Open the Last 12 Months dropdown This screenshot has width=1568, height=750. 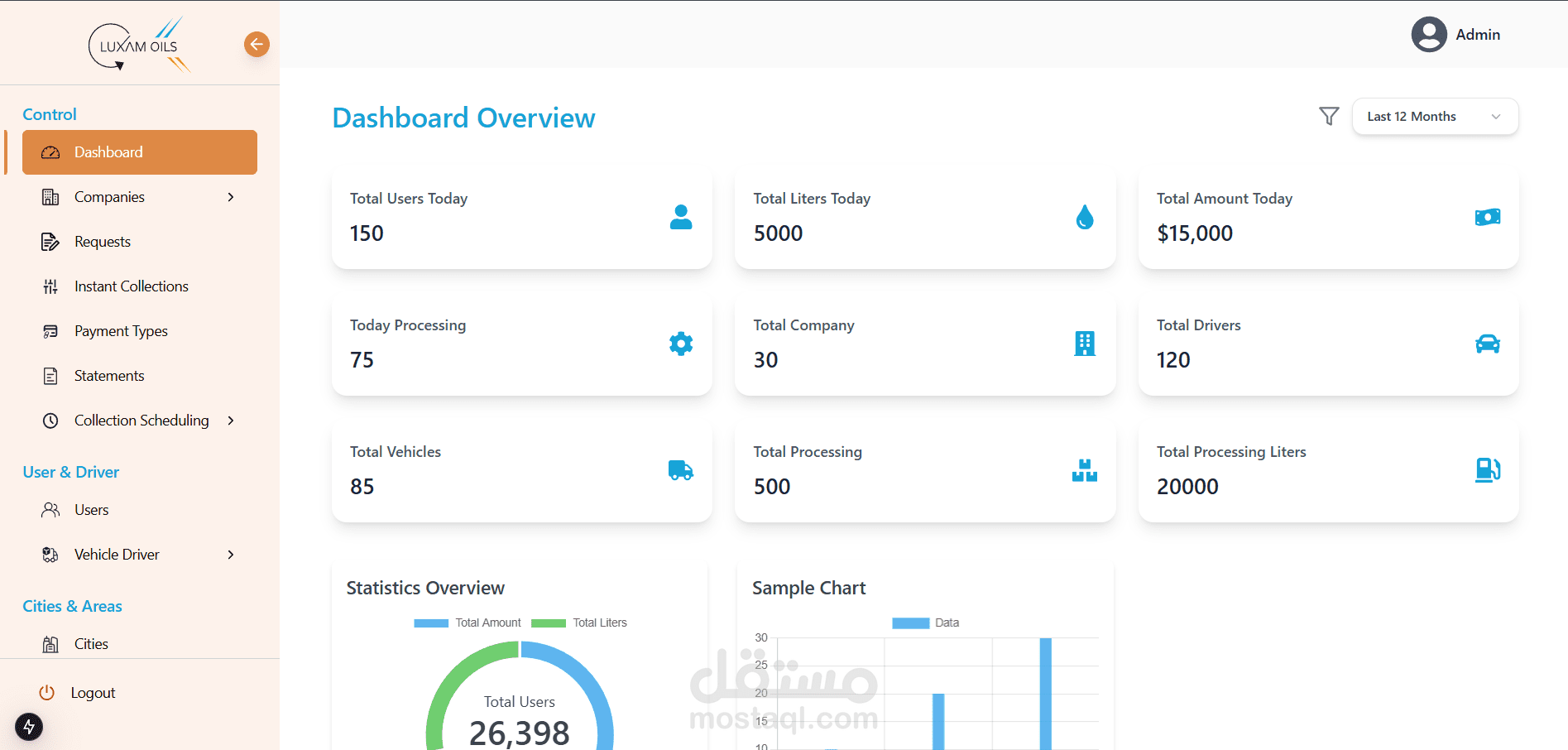(x=1435, y=117)
